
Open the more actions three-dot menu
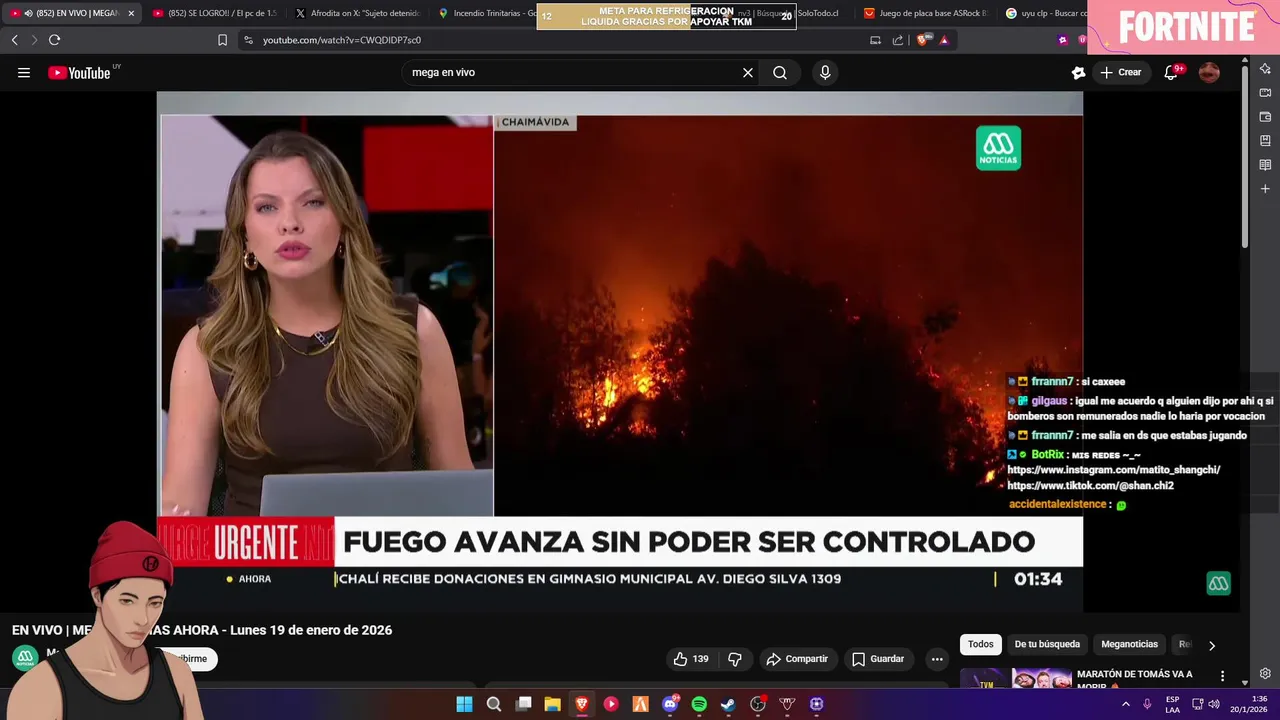coord(937,659)
